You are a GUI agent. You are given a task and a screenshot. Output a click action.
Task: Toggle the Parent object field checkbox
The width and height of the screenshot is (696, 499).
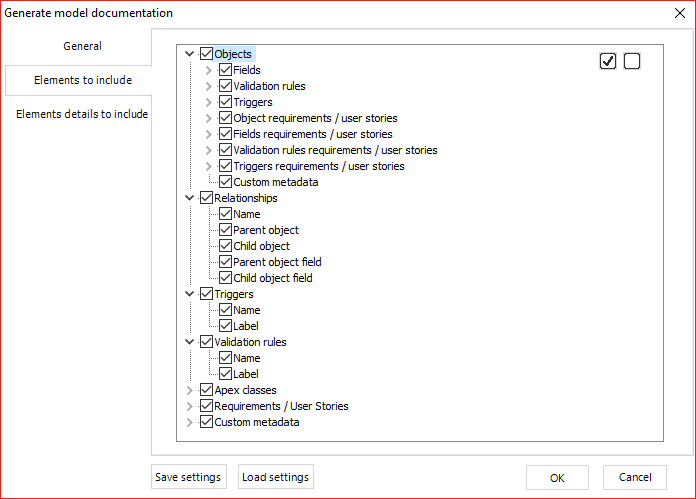pos(225,261)
